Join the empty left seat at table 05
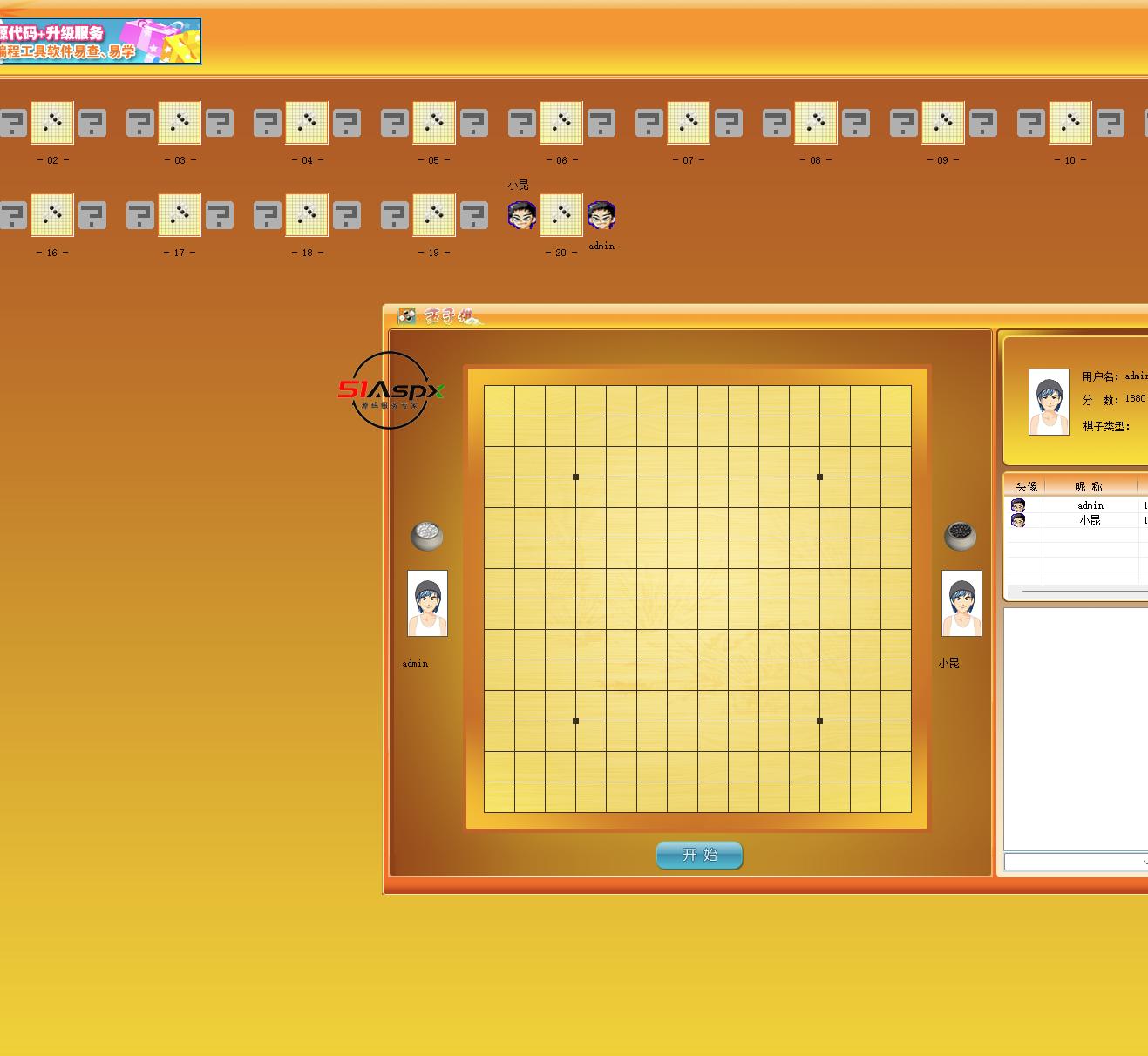 (x=394, y=123)
